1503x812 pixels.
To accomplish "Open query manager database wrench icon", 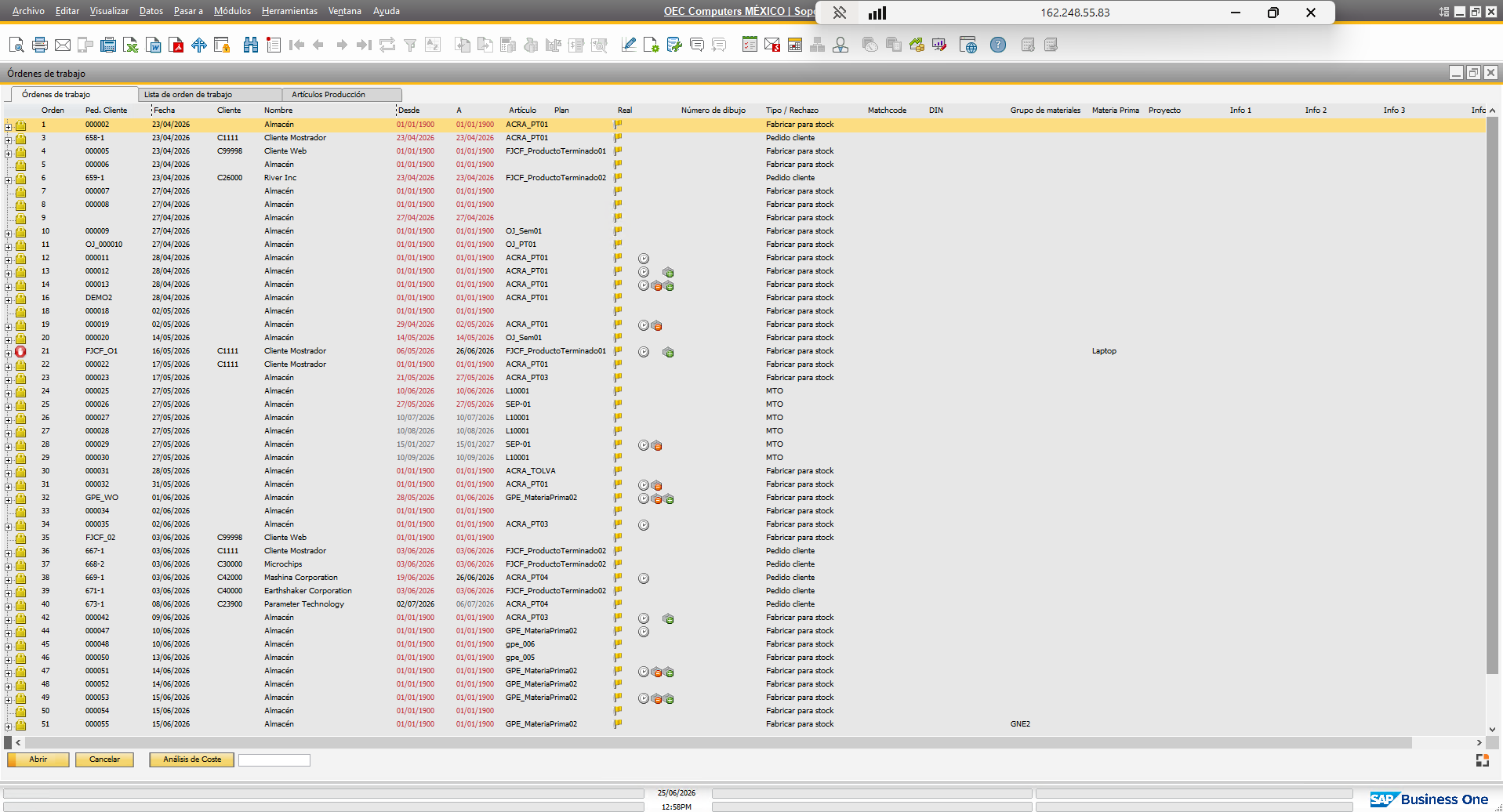I will tap(674, 45).
